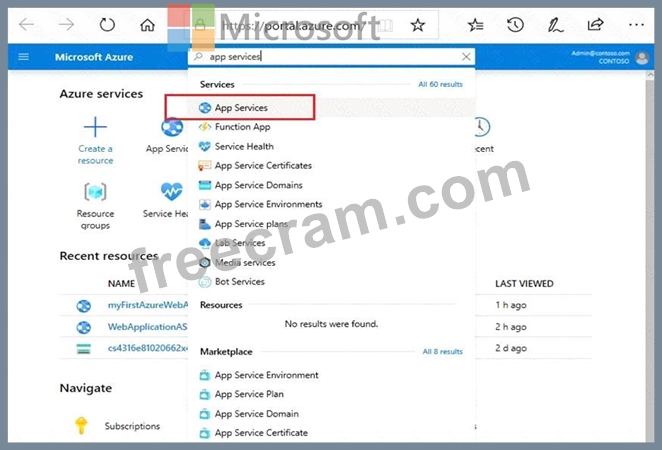662x450 pixels.
Task: Click the browser forward arrow
Action: (x=66, y=24)
